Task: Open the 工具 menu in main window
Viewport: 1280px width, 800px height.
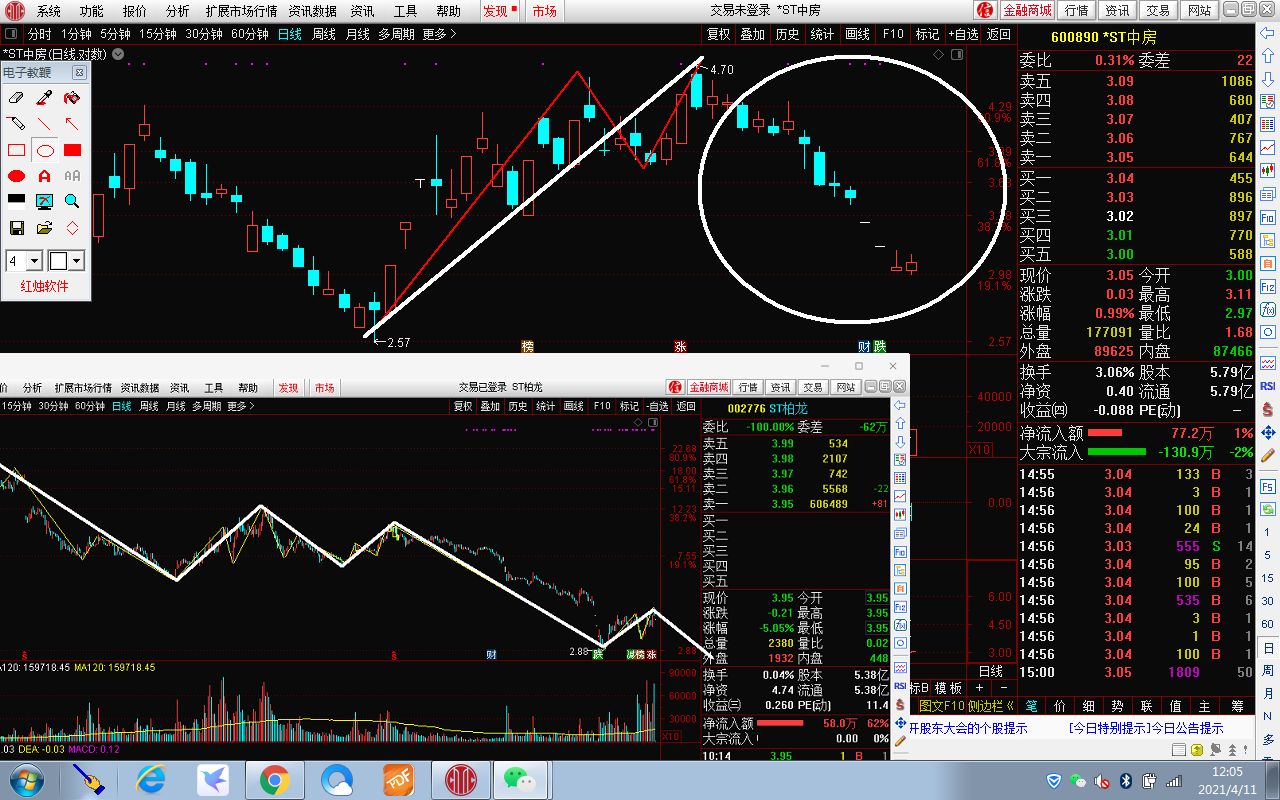Action: [x=405, y=11]
